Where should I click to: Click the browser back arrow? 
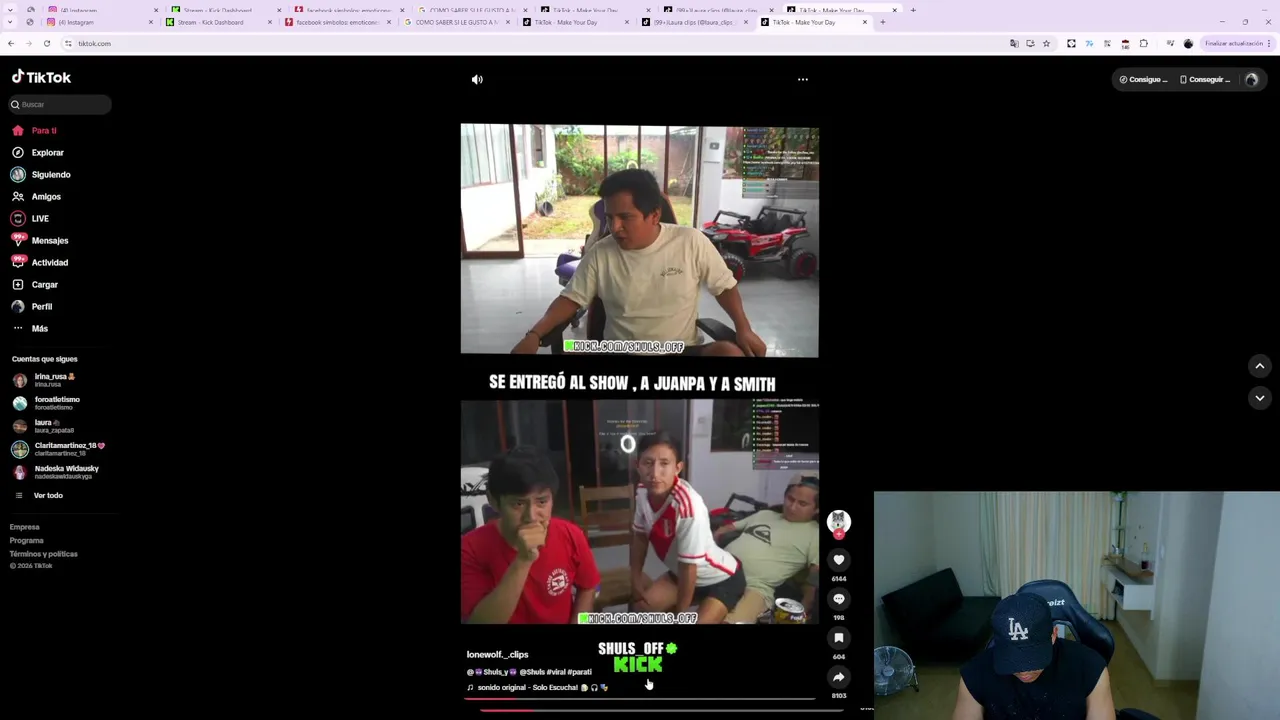pos(11,44)
